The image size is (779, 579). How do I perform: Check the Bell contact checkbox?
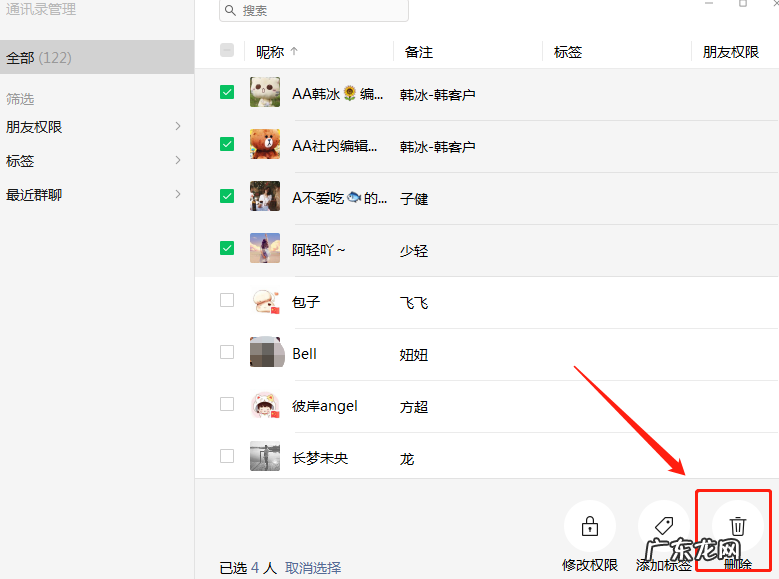(227, 352)
